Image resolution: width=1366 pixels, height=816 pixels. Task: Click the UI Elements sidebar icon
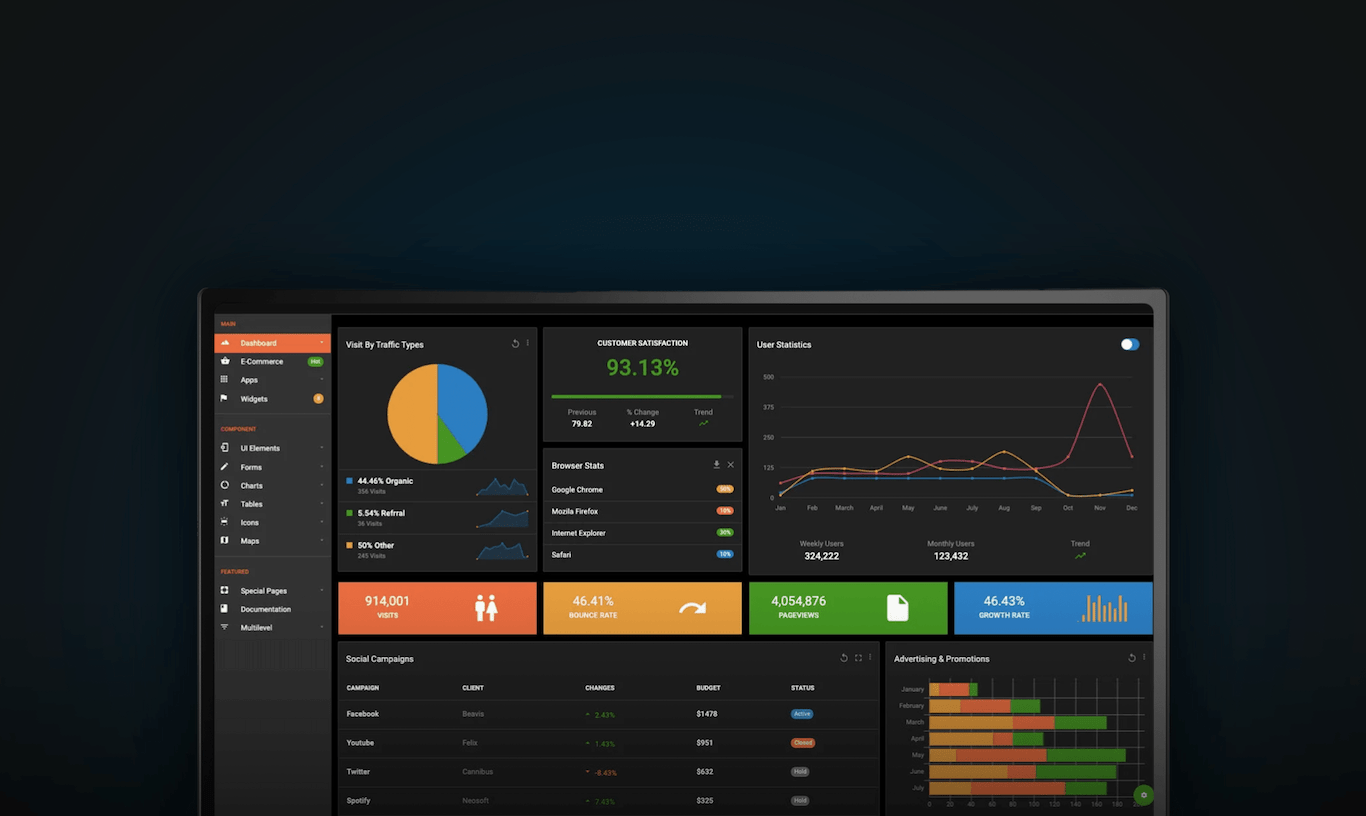224,448
